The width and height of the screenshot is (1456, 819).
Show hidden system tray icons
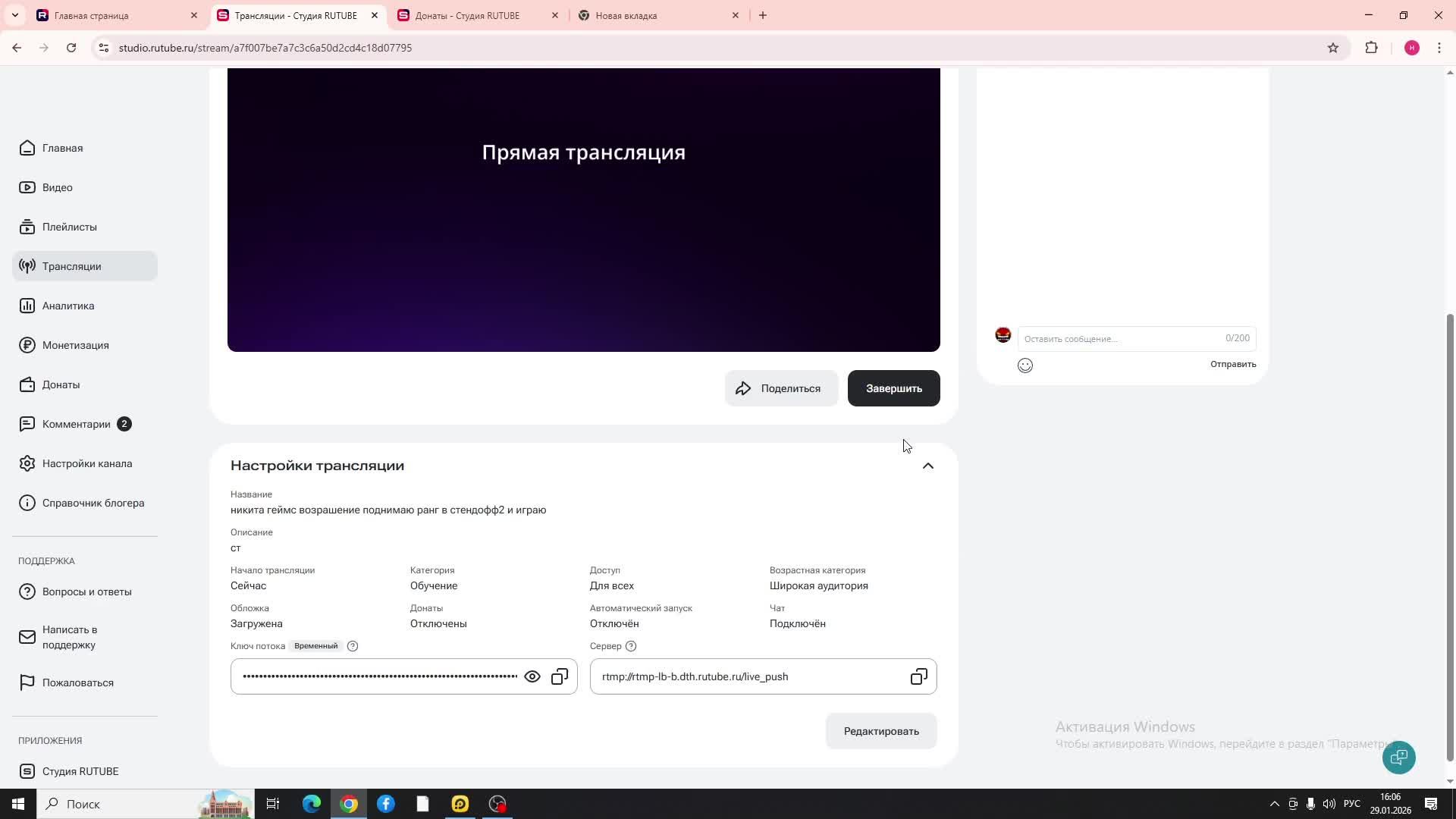tap(1274, 804)
